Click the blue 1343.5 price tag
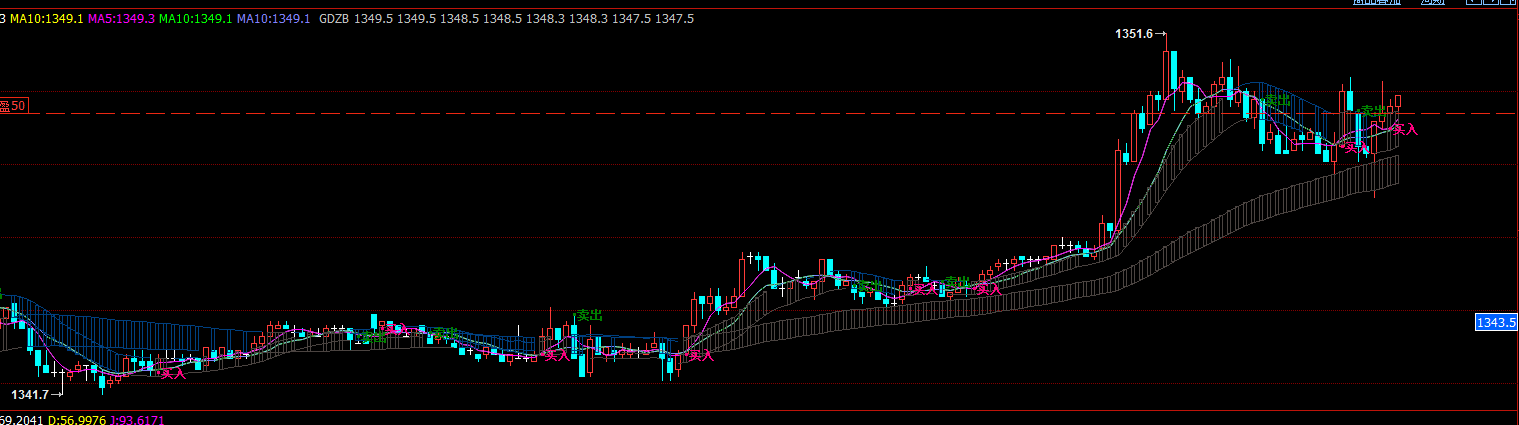 [1496, 321]
